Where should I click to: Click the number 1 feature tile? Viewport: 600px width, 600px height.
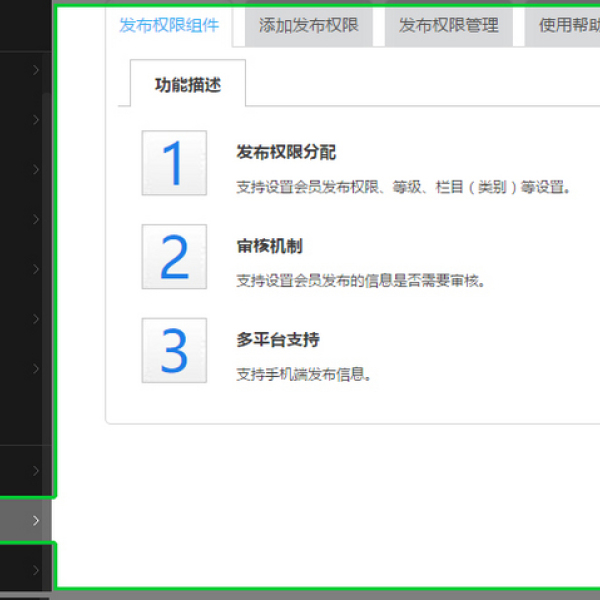click(174, 163)
